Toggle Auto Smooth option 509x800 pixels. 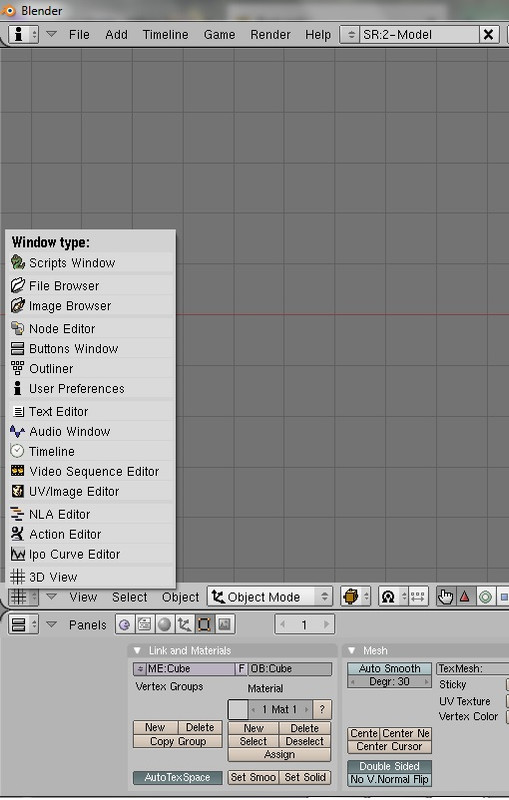(390, 668)
